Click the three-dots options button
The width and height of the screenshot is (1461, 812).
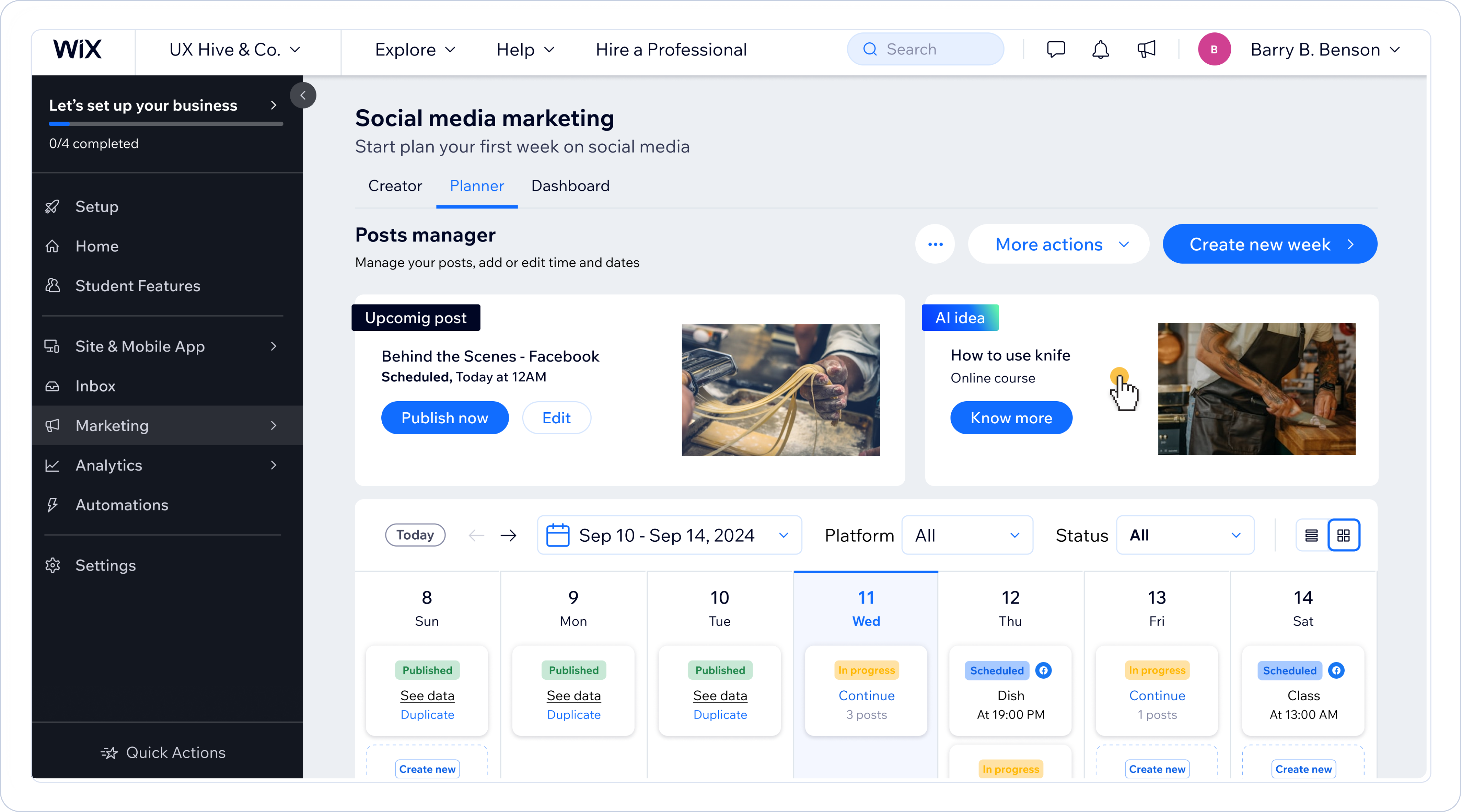(935, 244)
